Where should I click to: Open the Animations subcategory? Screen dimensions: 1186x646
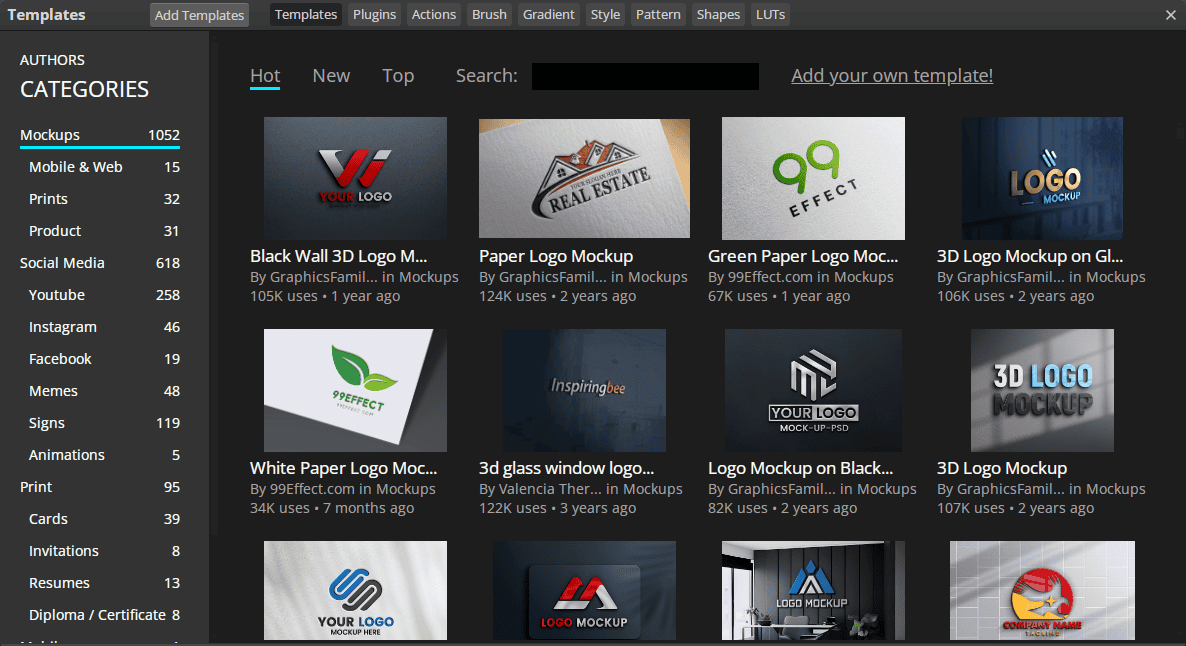click(104, 455)
